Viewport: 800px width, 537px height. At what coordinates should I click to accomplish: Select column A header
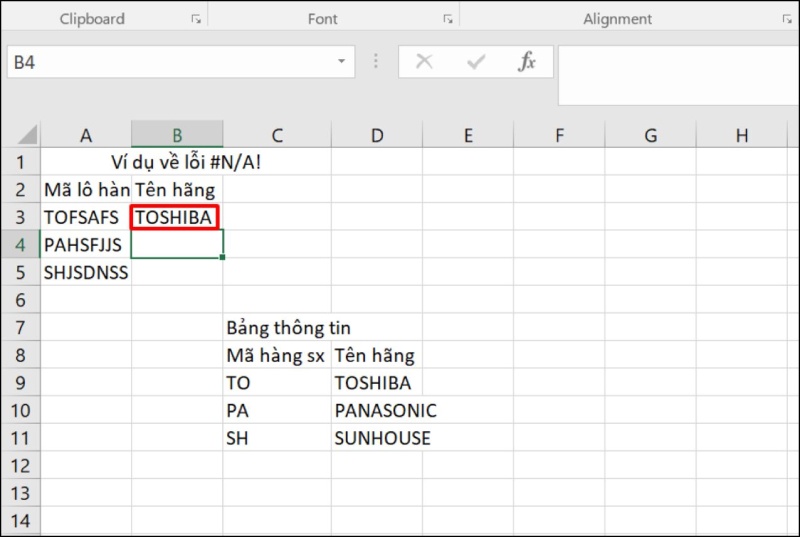(x=86, y=135)
